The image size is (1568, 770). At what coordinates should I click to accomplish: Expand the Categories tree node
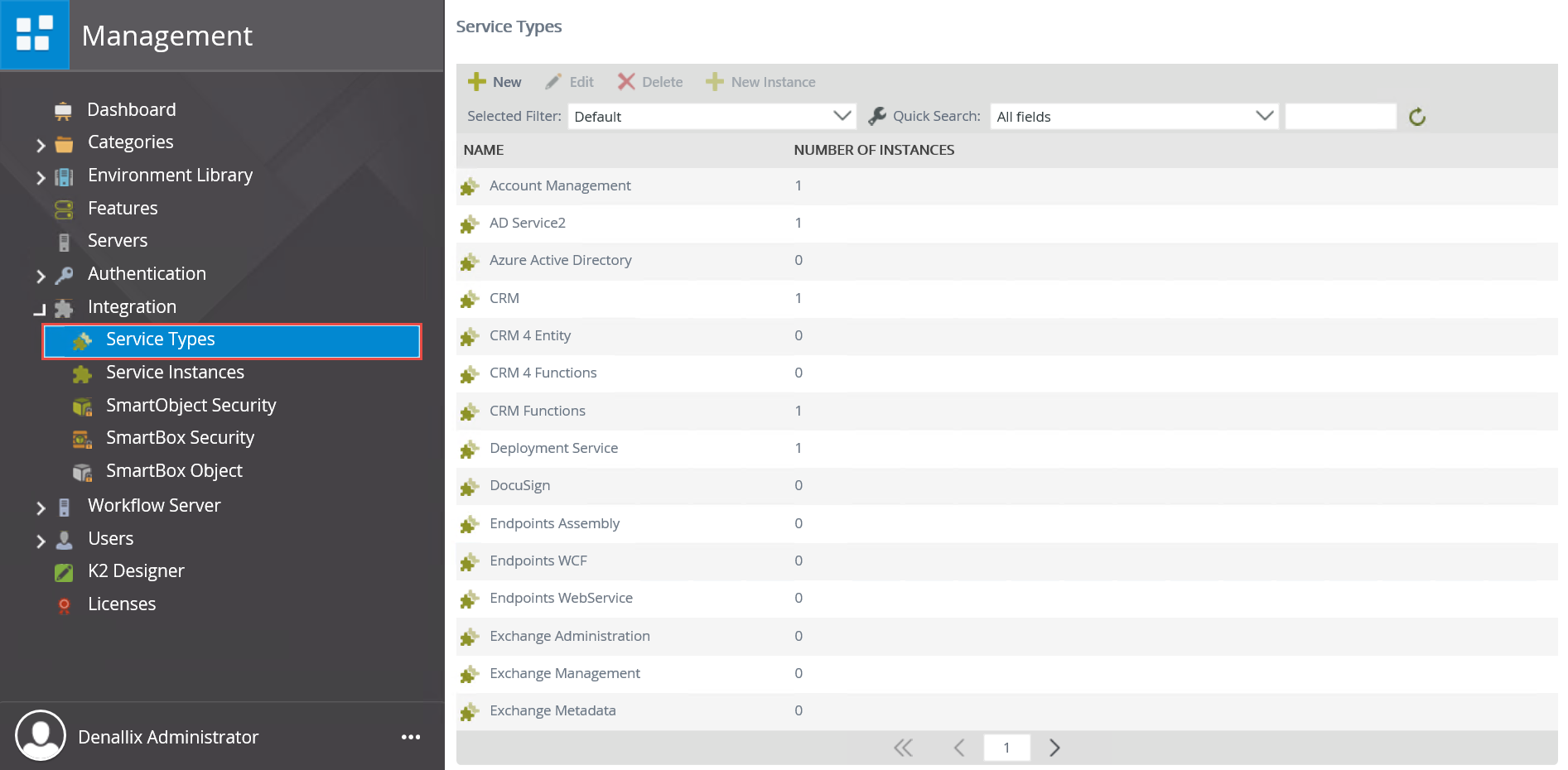(41, 145)
